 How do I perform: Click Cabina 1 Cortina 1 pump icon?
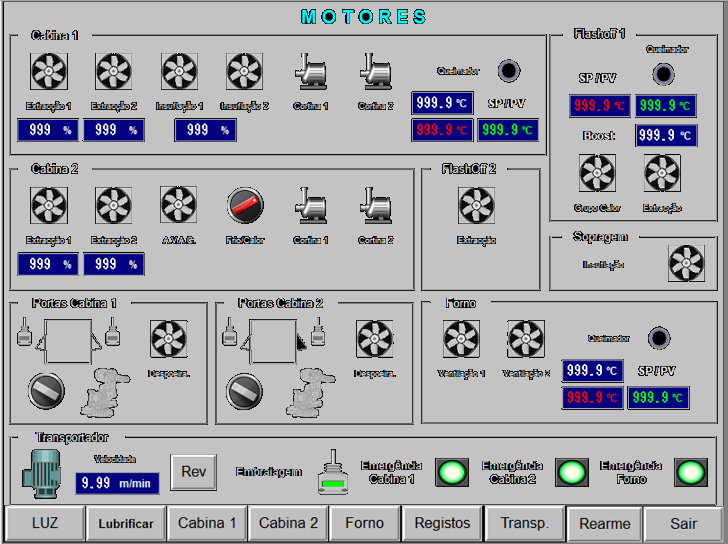[x=311, y=72]
